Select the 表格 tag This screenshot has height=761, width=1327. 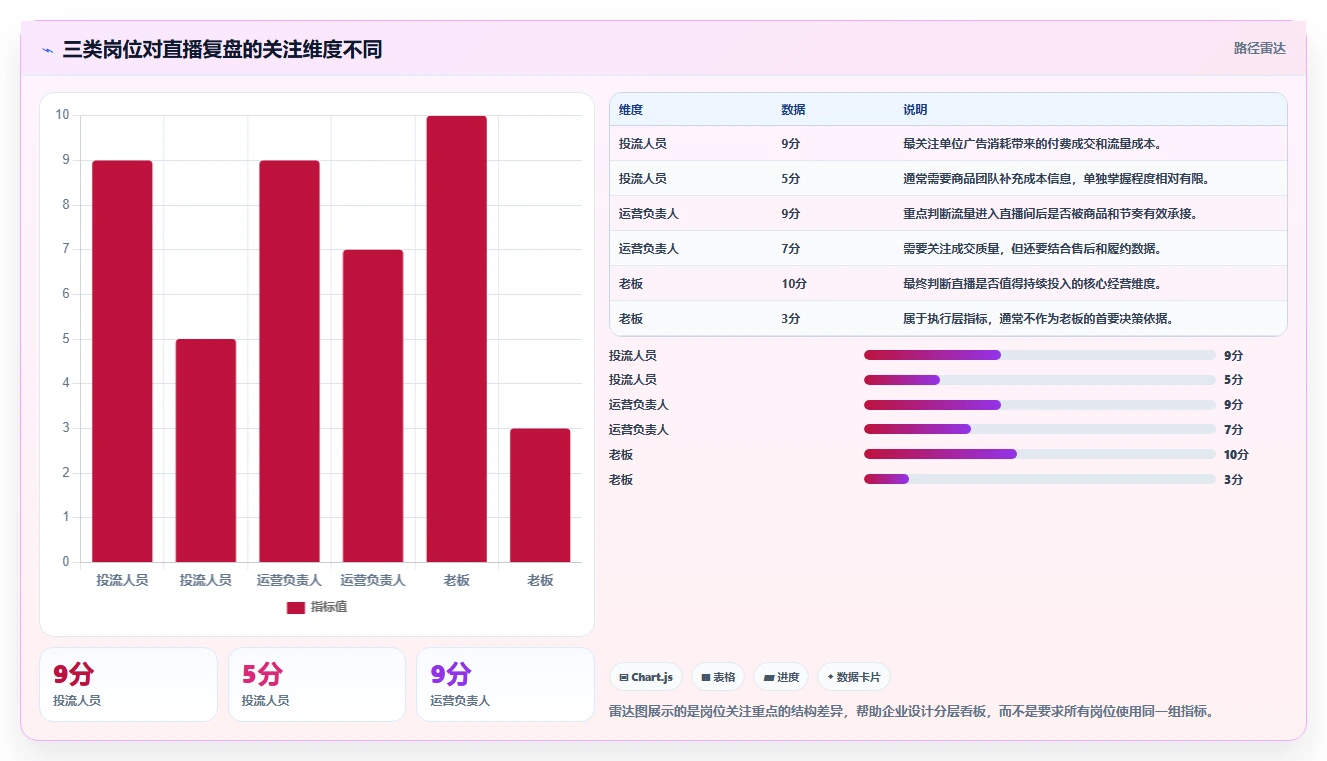tap(719, 677)
